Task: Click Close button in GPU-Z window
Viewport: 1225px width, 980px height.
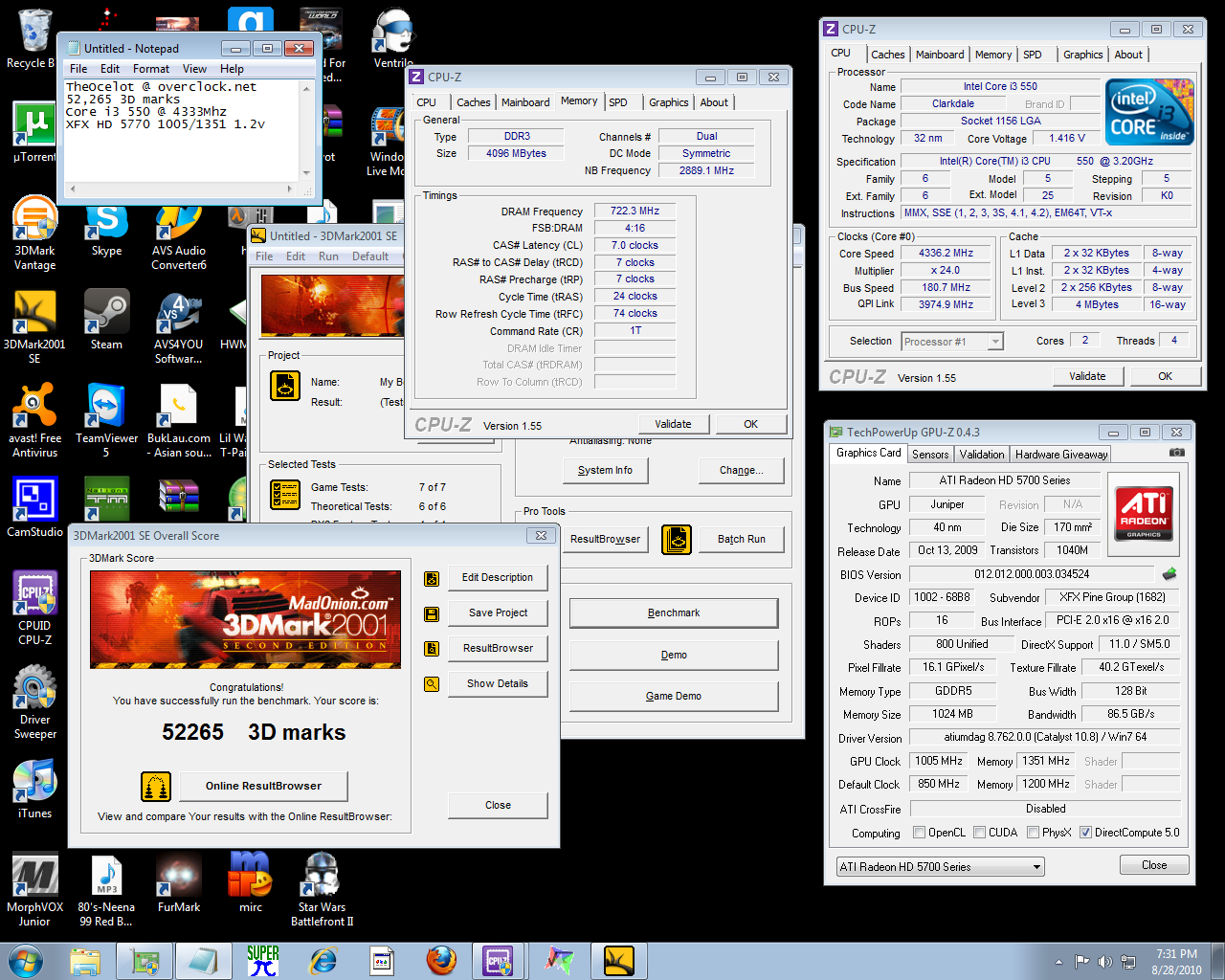Action: click(1154, 865)
